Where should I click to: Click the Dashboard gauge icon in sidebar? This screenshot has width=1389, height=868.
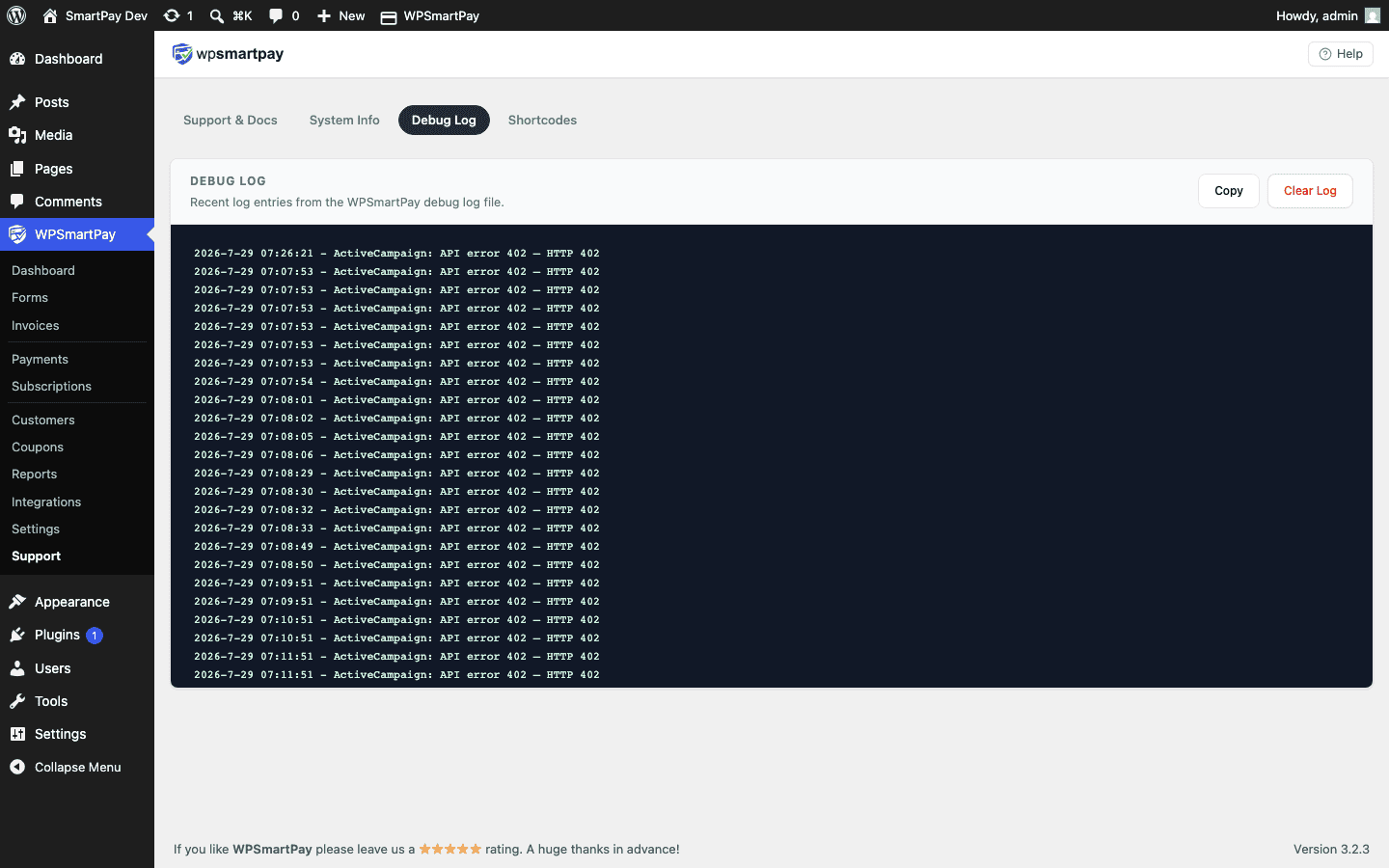click(17, 59)
